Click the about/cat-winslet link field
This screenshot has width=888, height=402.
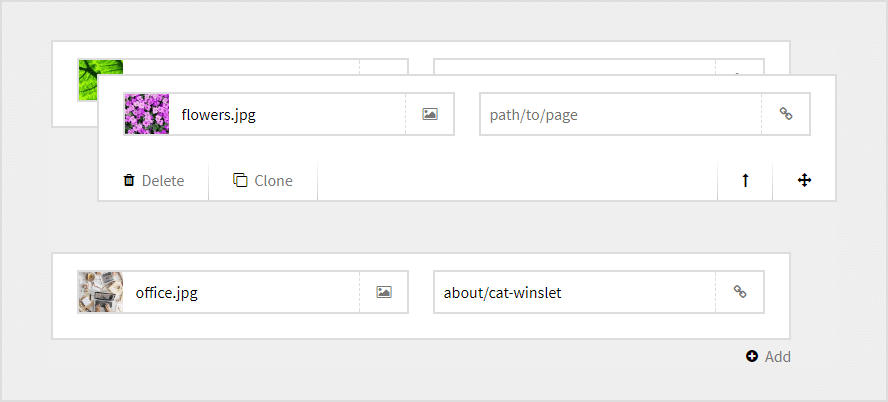[574, 292]
